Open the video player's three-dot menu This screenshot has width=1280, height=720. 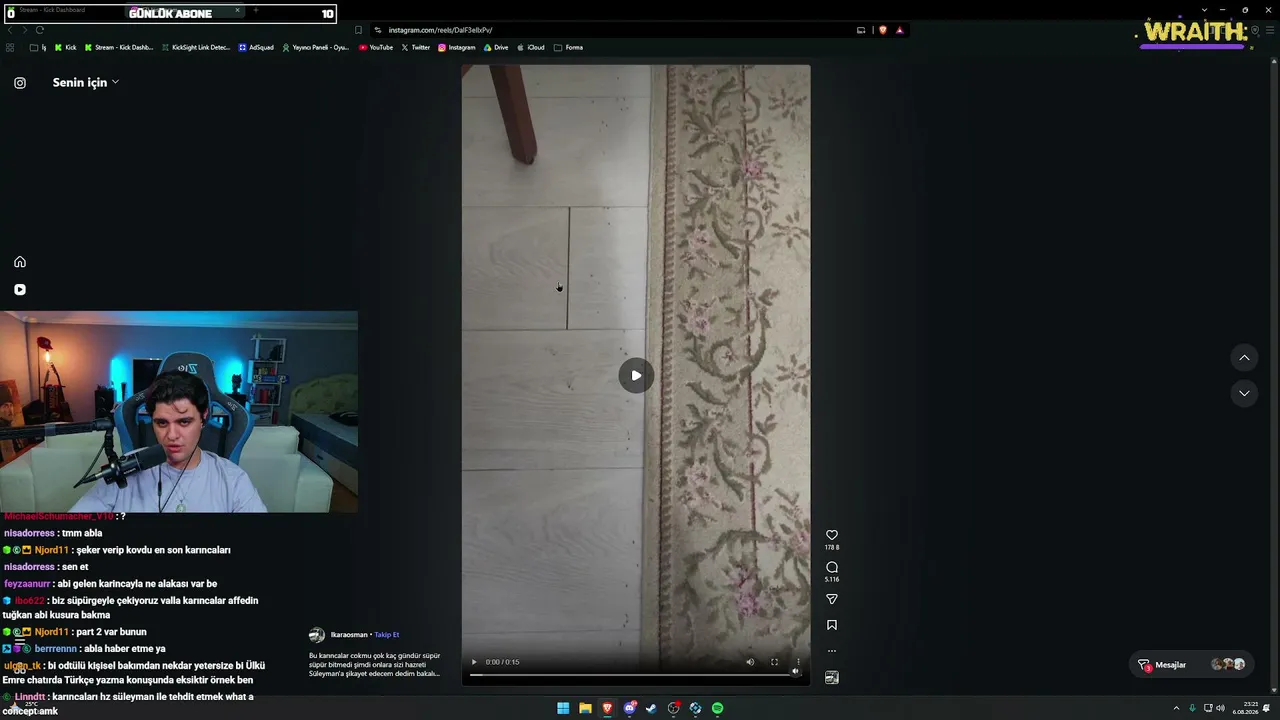click(798, 662)
